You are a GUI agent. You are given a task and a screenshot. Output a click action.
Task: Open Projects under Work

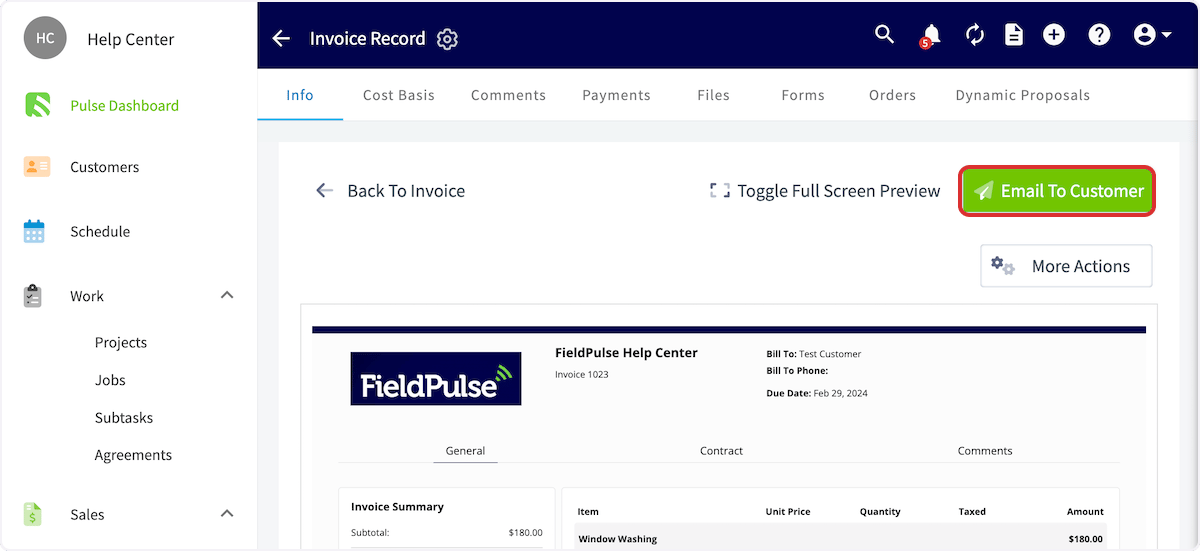coord(121,342)
